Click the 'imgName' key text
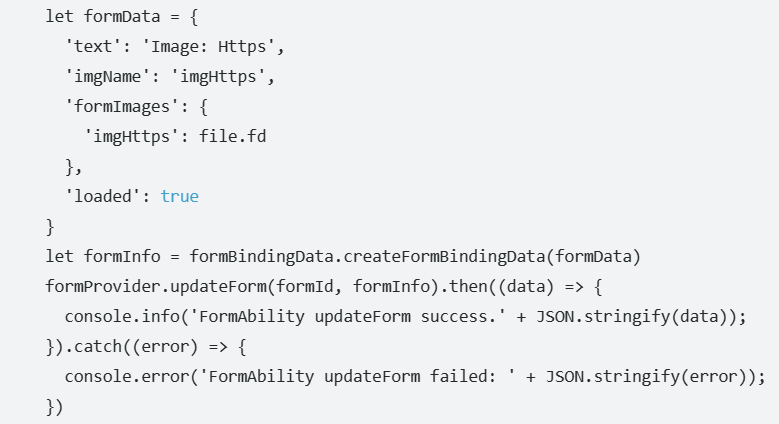Viewport: 779px width, 424px height. pyautogui.click(x=107, y=77)
